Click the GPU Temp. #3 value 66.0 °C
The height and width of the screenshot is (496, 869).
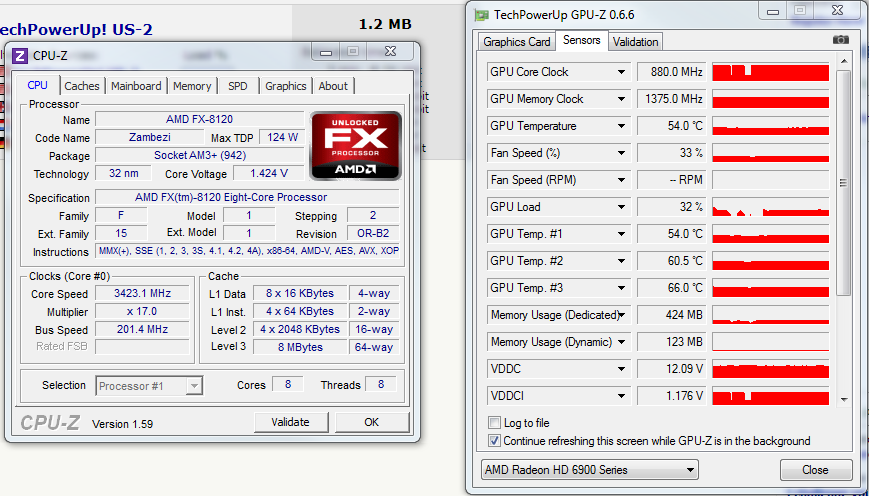(x=672, y=288)
